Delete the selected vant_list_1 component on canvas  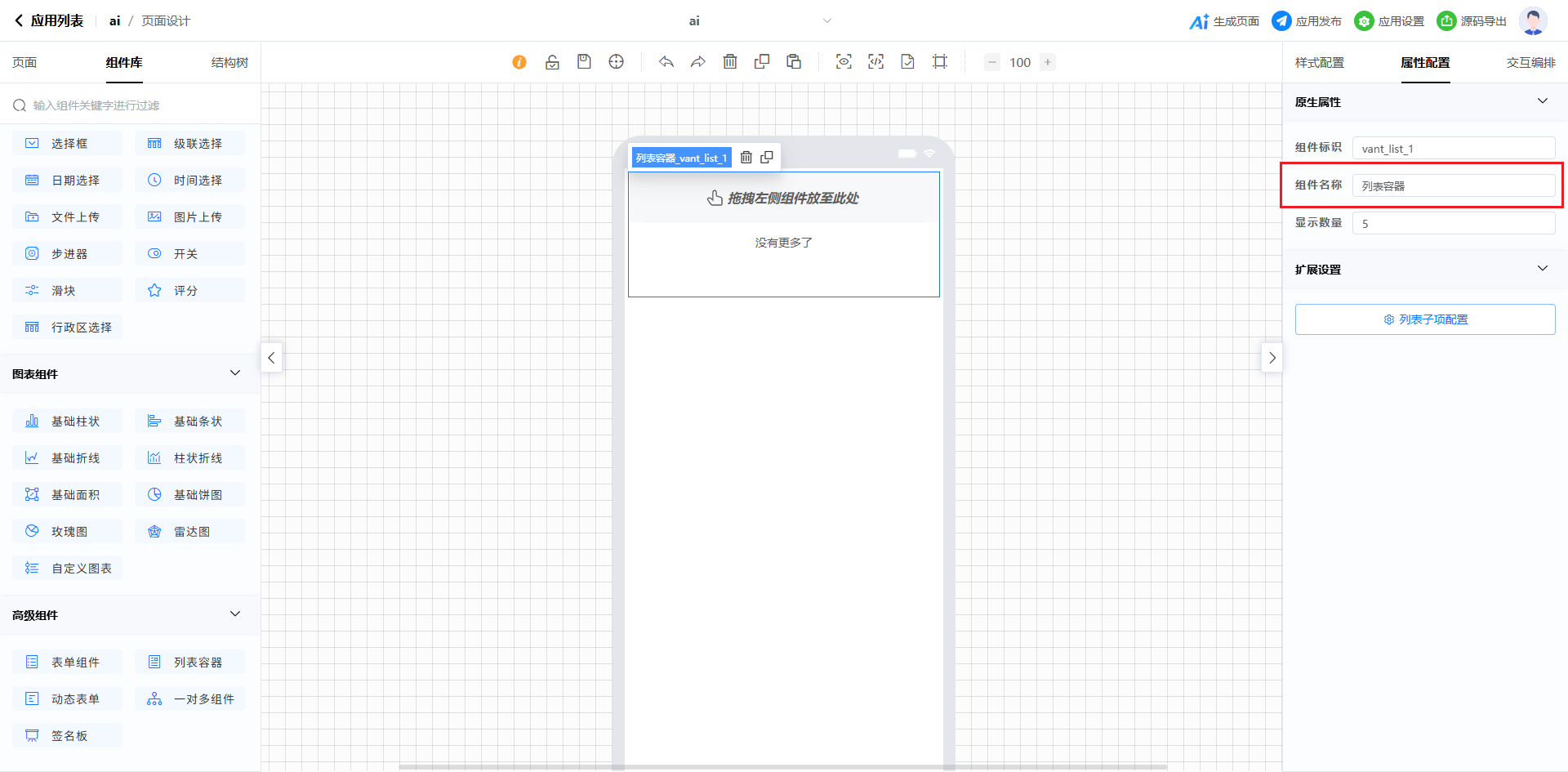[x=746, y=158]
